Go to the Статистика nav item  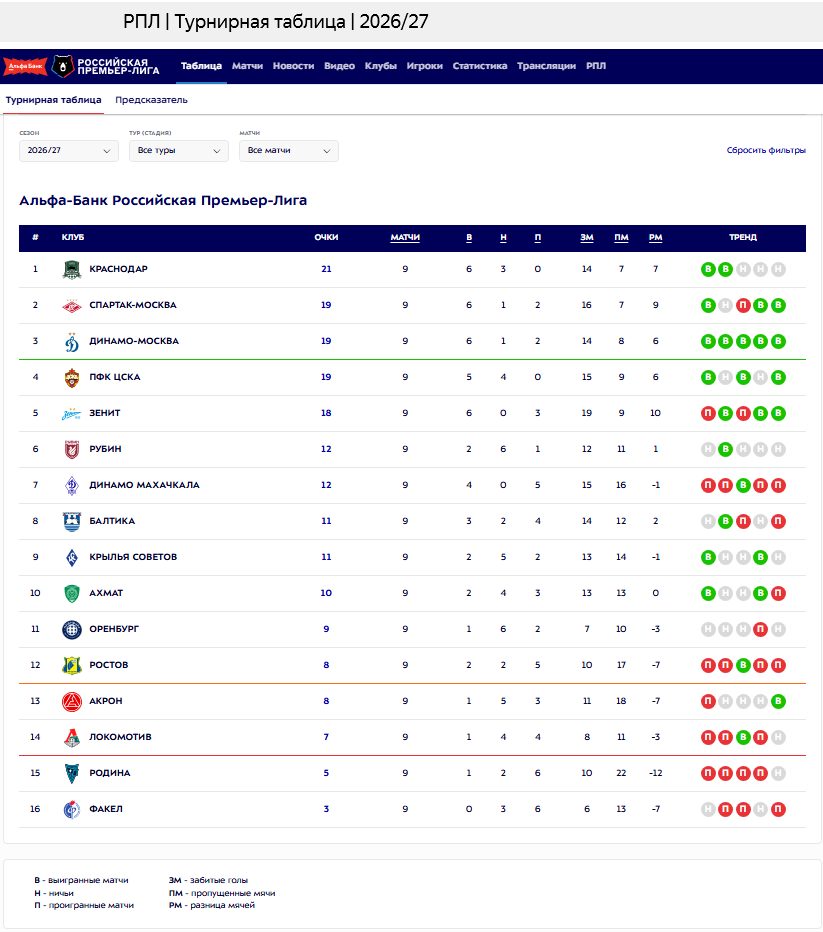coord(480,66)
